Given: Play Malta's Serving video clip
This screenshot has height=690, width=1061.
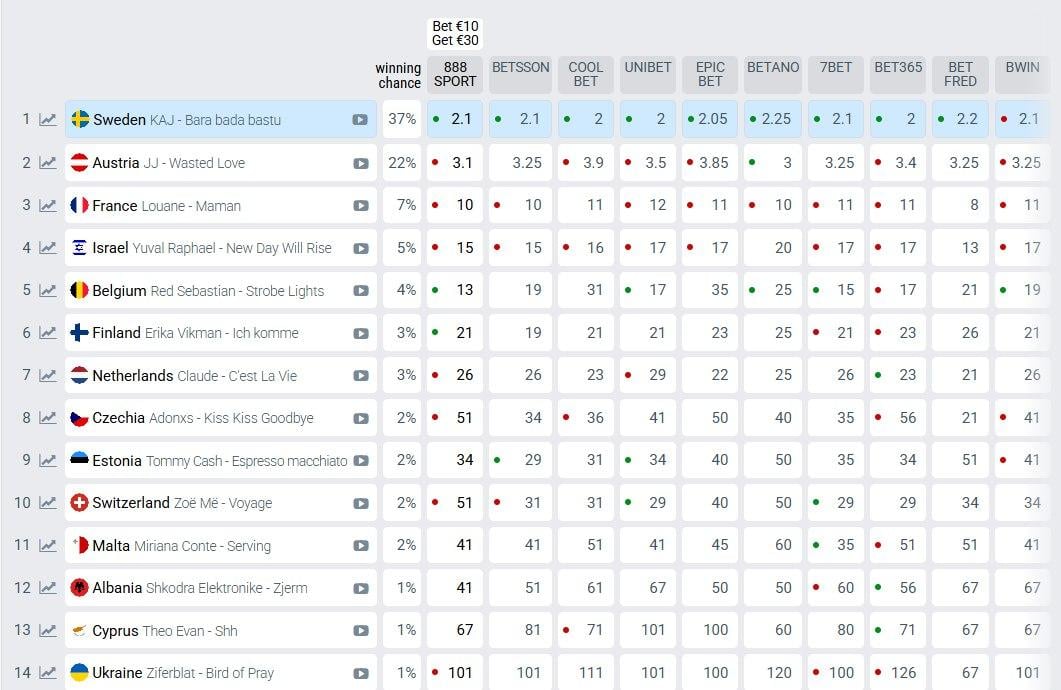Looking at the screenshot, I should (x=361, y=546).
